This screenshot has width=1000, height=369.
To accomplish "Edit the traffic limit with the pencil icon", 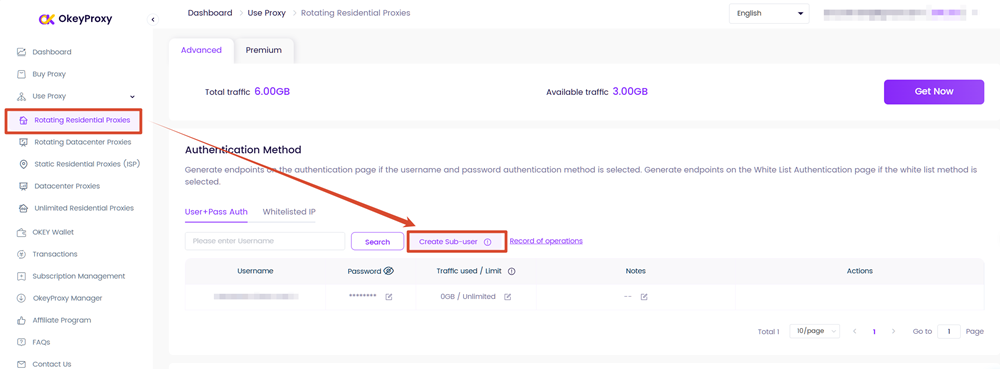I will 508,297.
